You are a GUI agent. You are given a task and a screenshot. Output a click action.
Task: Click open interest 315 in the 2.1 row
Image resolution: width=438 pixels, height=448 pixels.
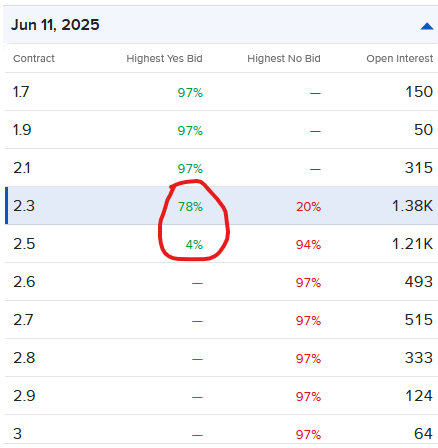[419, 168]
